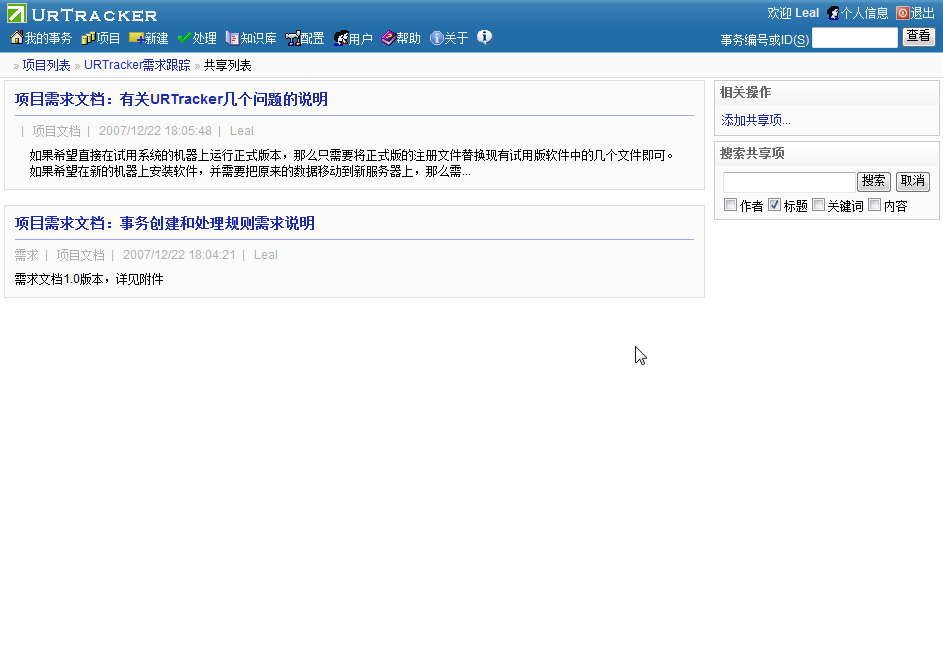
Task: Click the book icon beside 知识库
Action: click(232, 38)
